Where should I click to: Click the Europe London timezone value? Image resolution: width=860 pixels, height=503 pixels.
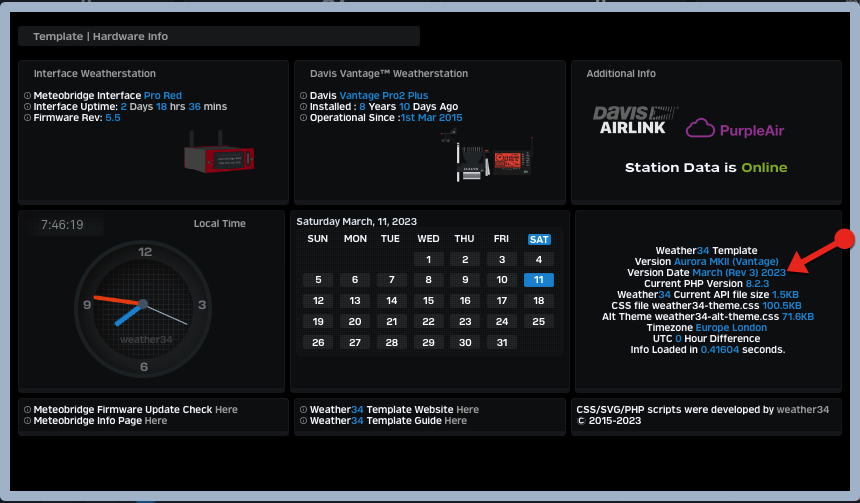pos(731,327)
